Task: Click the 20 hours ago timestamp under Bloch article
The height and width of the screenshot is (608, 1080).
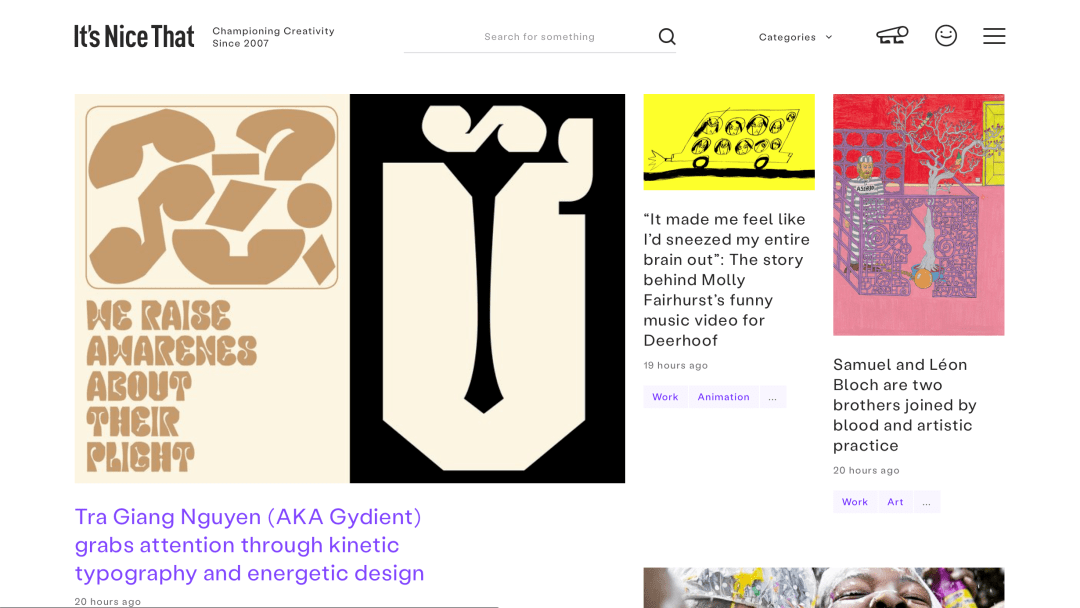Action: click(x=866, y=470)
